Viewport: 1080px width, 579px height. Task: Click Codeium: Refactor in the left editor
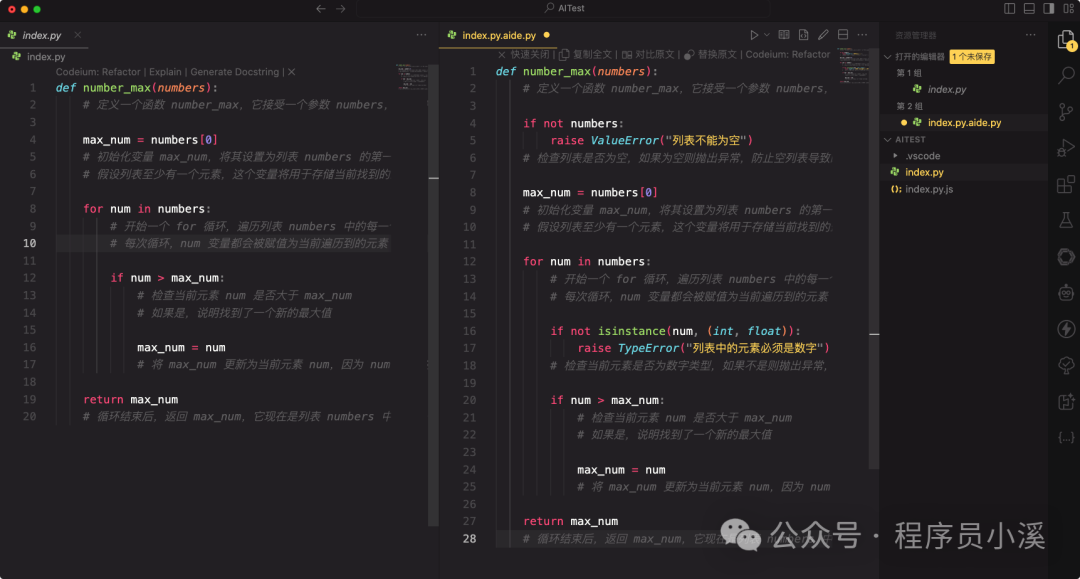(x=98, y=72)
